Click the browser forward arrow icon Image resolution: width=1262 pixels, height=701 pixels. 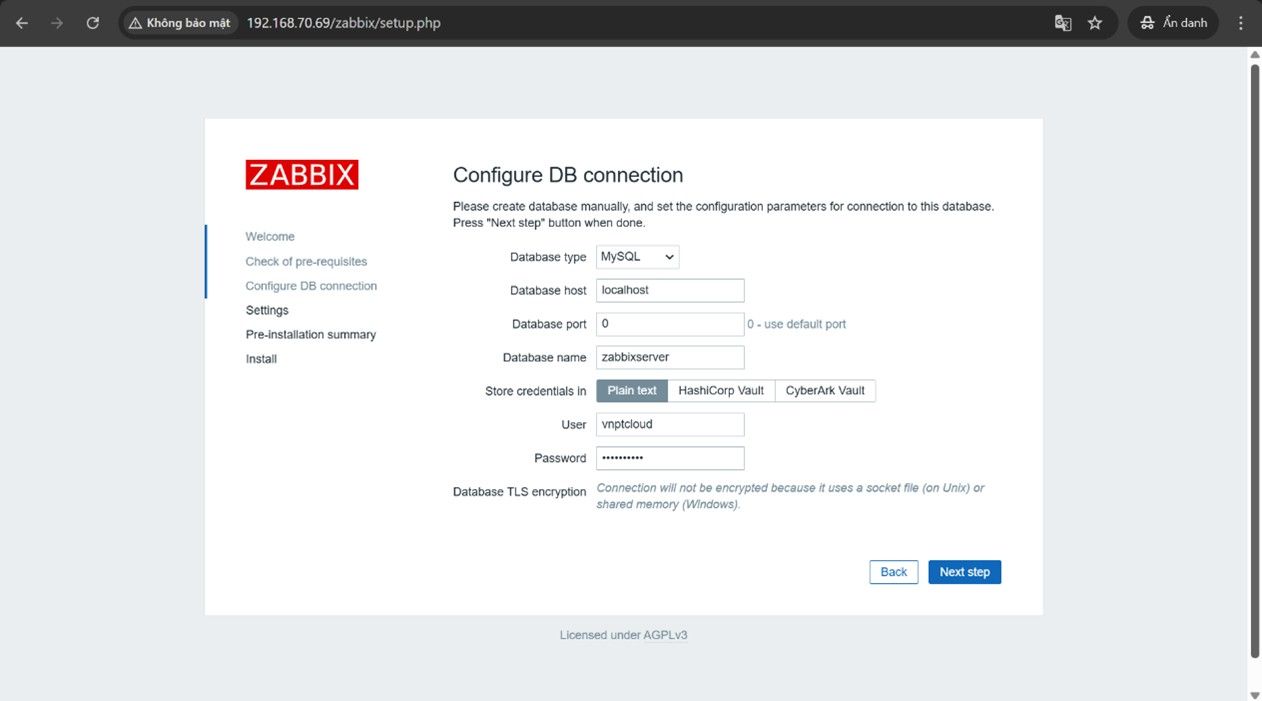[57, 23]
